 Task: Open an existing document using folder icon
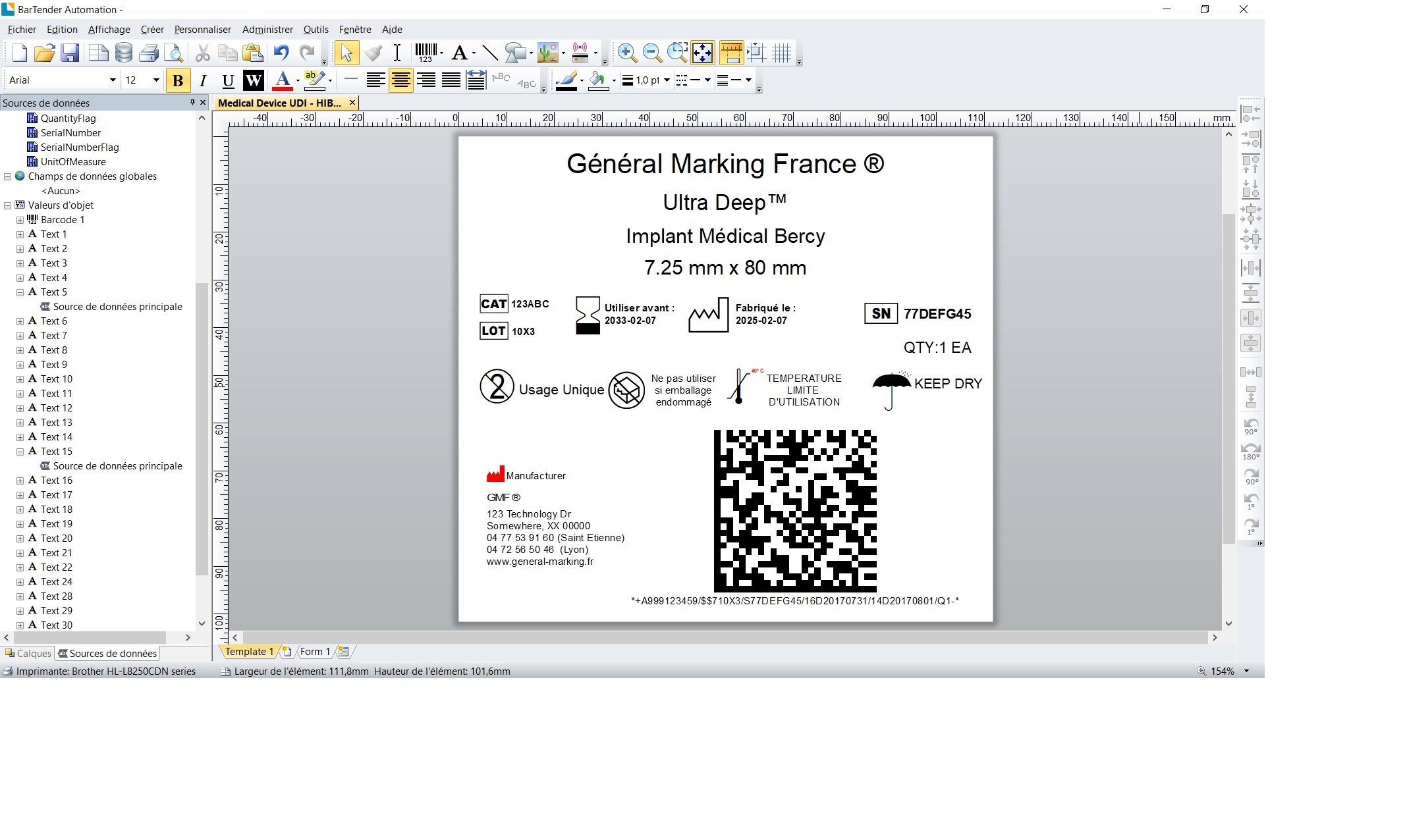click(45, 53)
